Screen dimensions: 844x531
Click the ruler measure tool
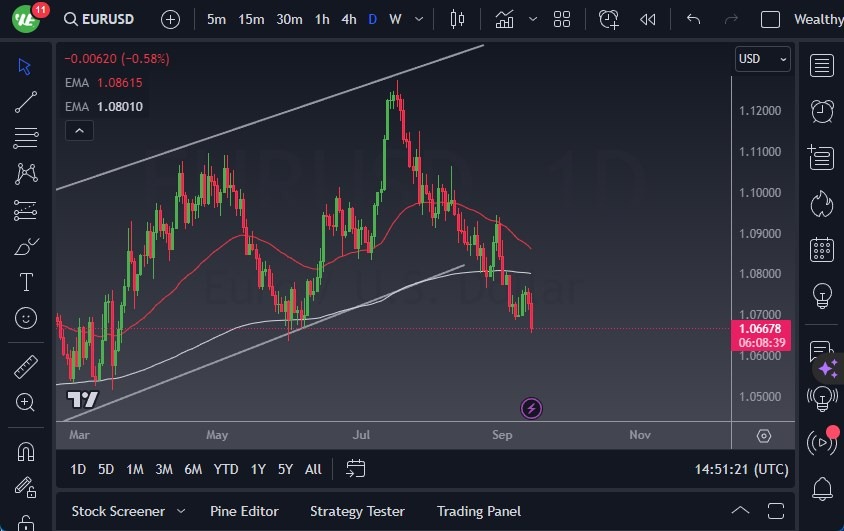[26, 366]
